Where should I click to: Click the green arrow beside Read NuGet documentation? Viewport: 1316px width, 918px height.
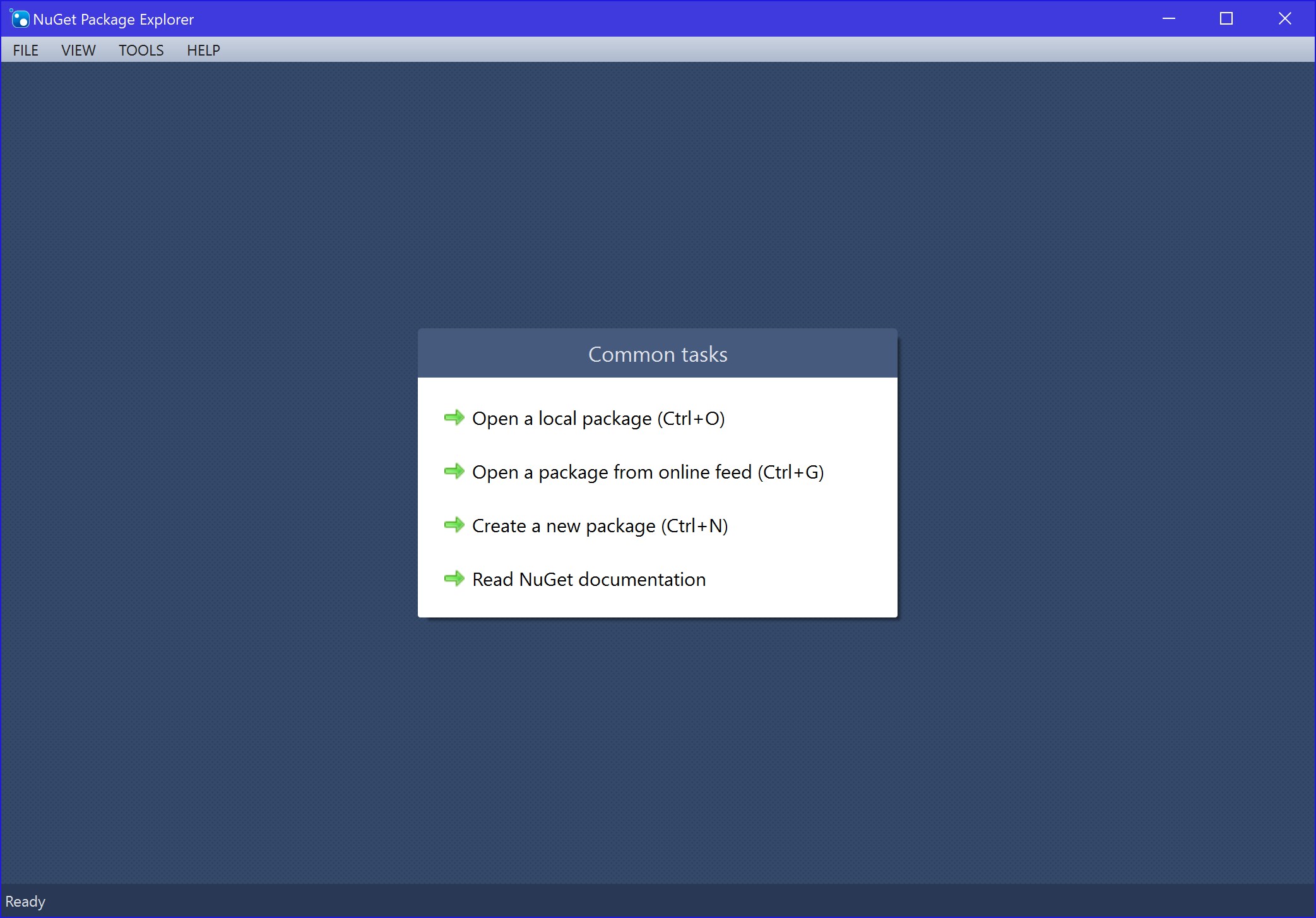(455, 579)
